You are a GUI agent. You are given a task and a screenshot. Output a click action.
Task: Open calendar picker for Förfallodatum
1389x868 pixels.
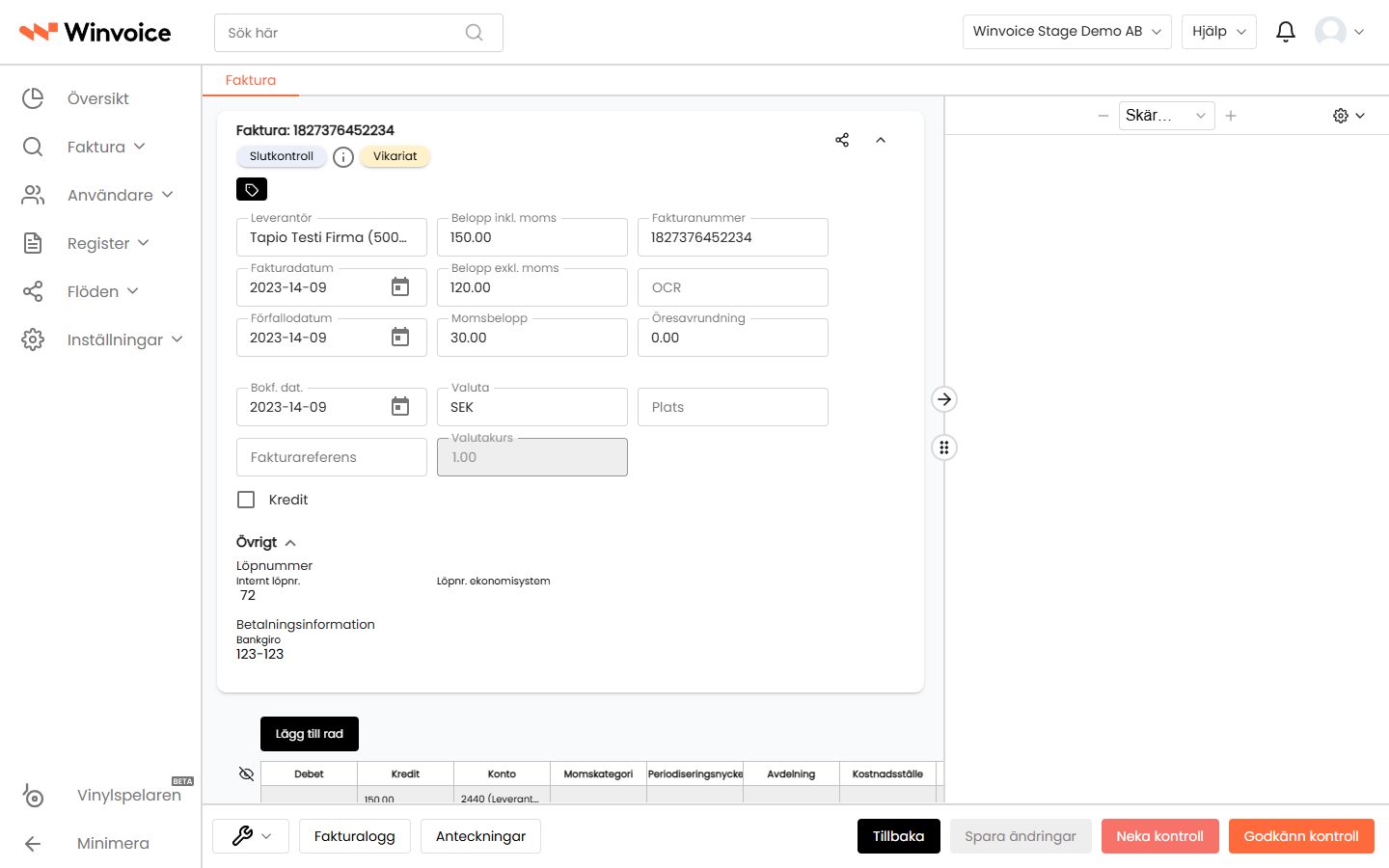(400, 338)
